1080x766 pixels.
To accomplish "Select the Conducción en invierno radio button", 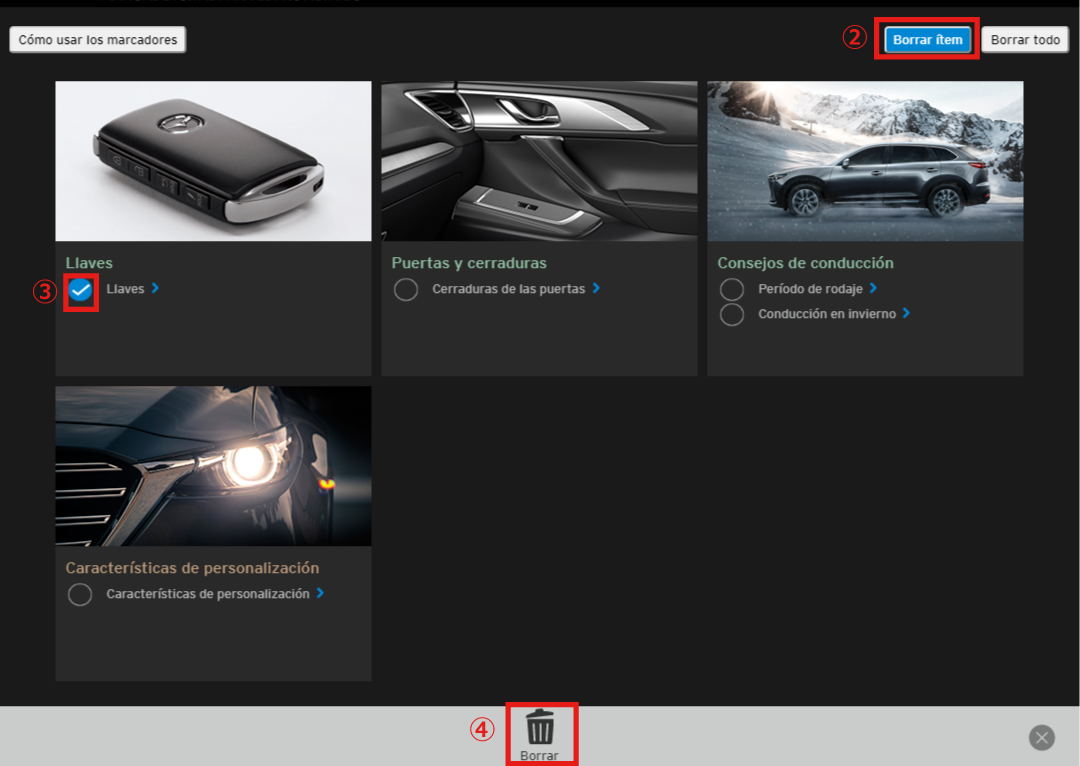I will (732, 314).
